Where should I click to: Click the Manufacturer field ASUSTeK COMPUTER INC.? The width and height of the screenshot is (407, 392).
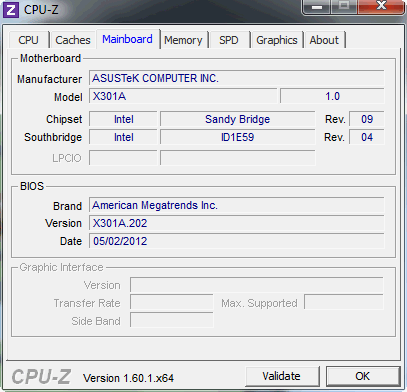(237, 78)
